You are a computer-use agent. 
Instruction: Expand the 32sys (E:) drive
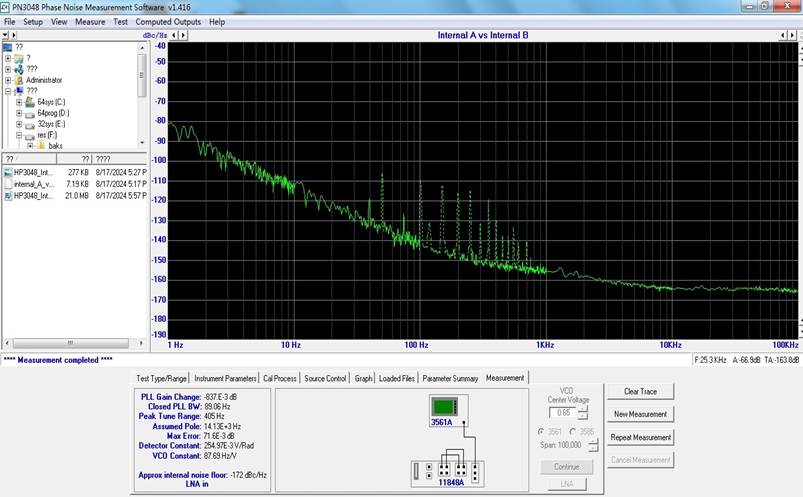point(19,125)
